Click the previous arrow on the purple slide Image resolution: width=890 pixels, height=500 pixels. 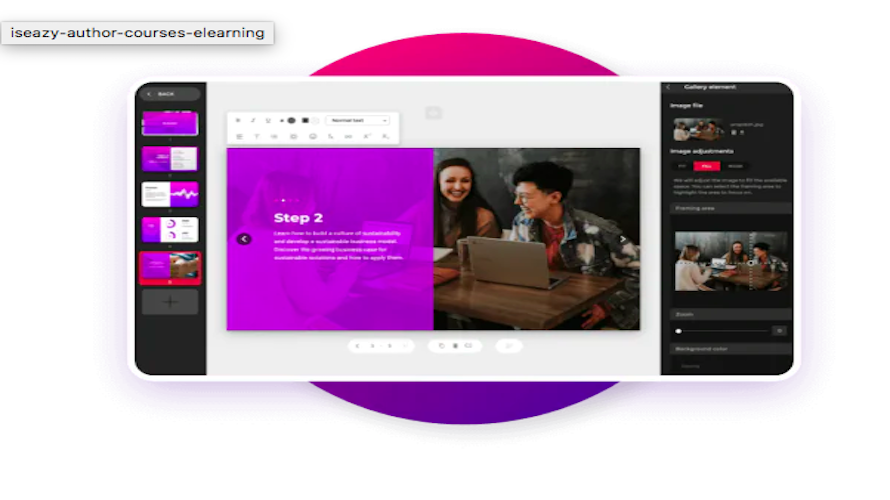pos(244,239)
